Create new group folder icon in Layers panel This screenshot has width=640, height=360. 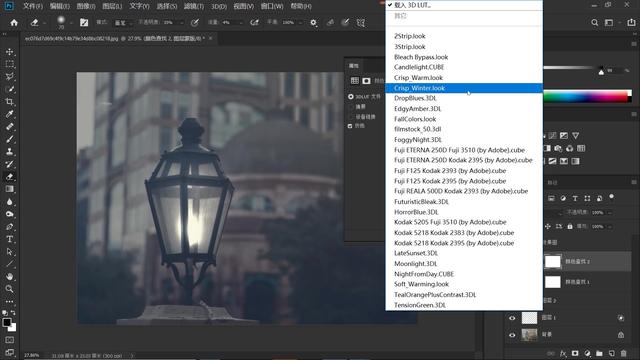click(x=599, y=353)
